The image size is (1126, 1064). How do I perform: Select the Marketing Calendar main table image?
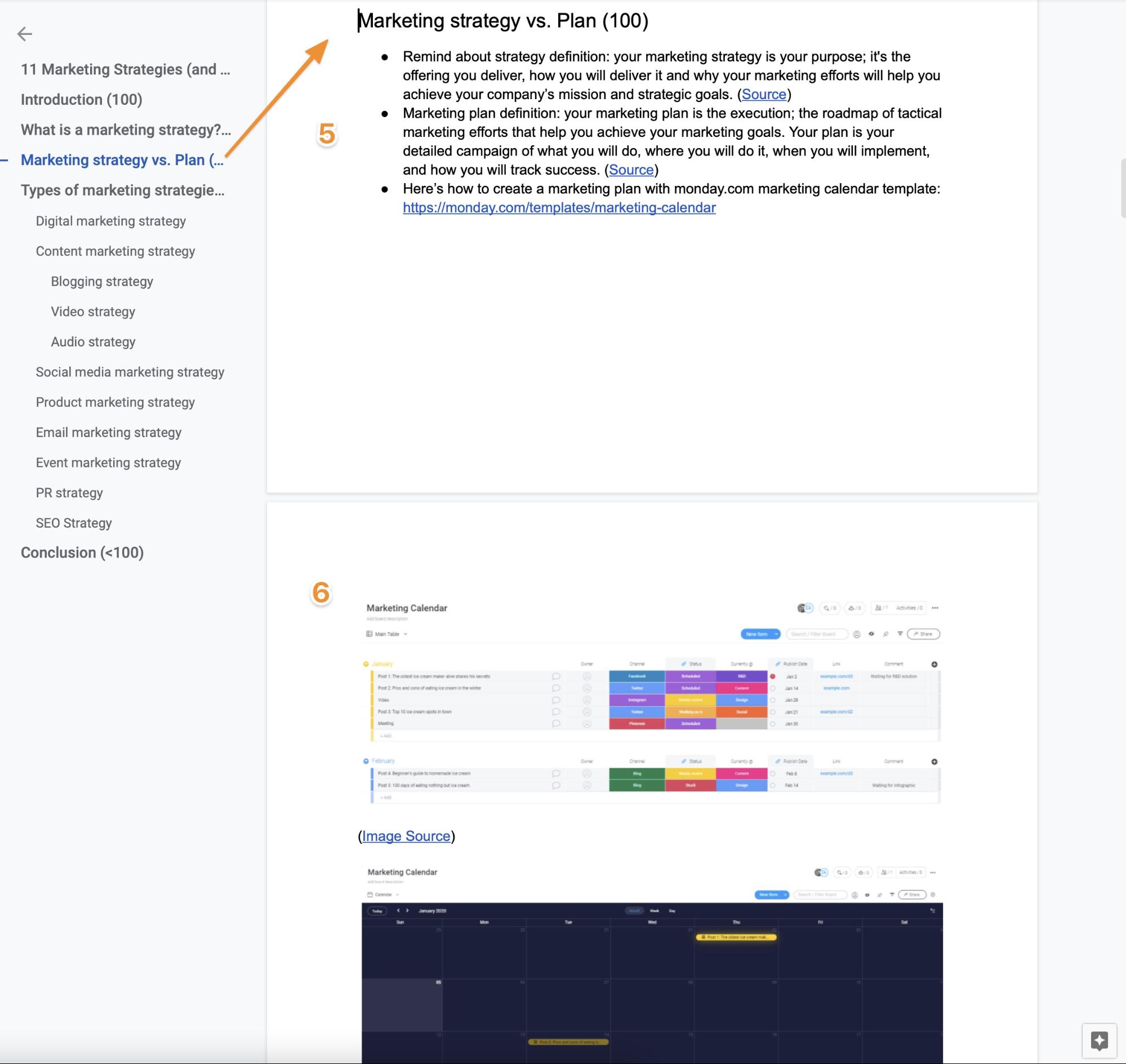(651, 702)
